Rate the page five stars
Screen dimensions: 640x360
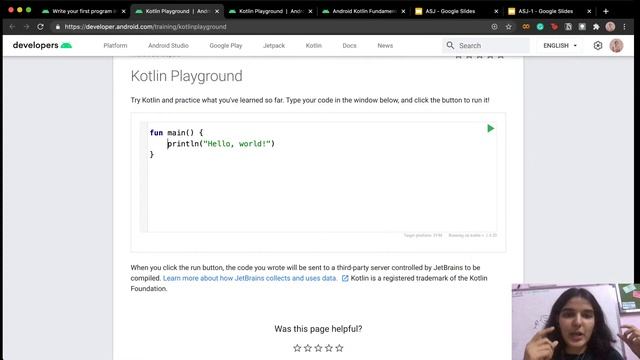click(340, 348)
